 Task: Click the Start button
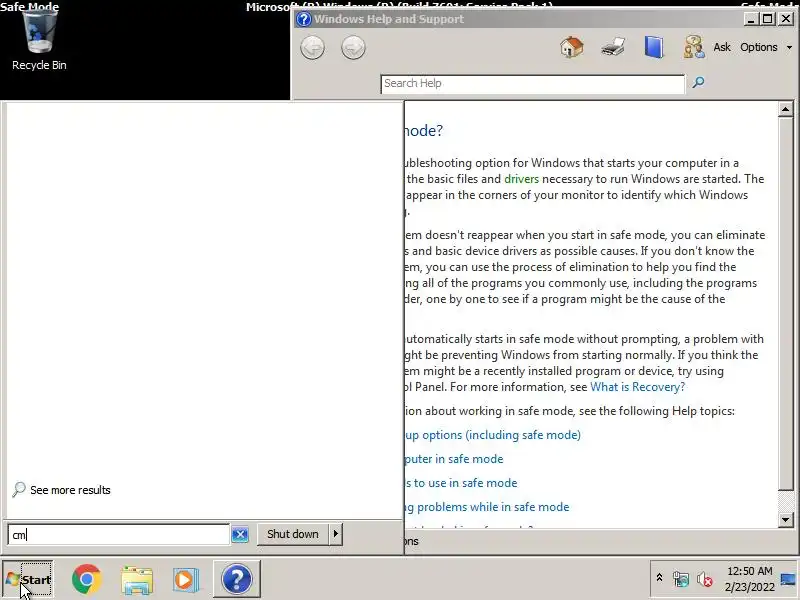pyautogui.click(x=28, y=579)
